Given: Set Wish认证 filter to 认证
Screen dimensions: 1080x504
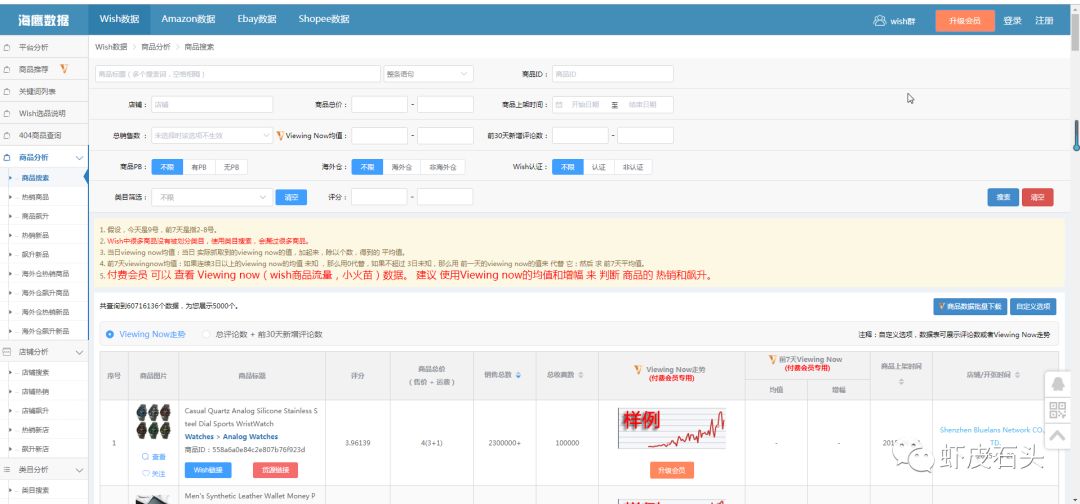Looking at the screenshot, I should 598,167.
